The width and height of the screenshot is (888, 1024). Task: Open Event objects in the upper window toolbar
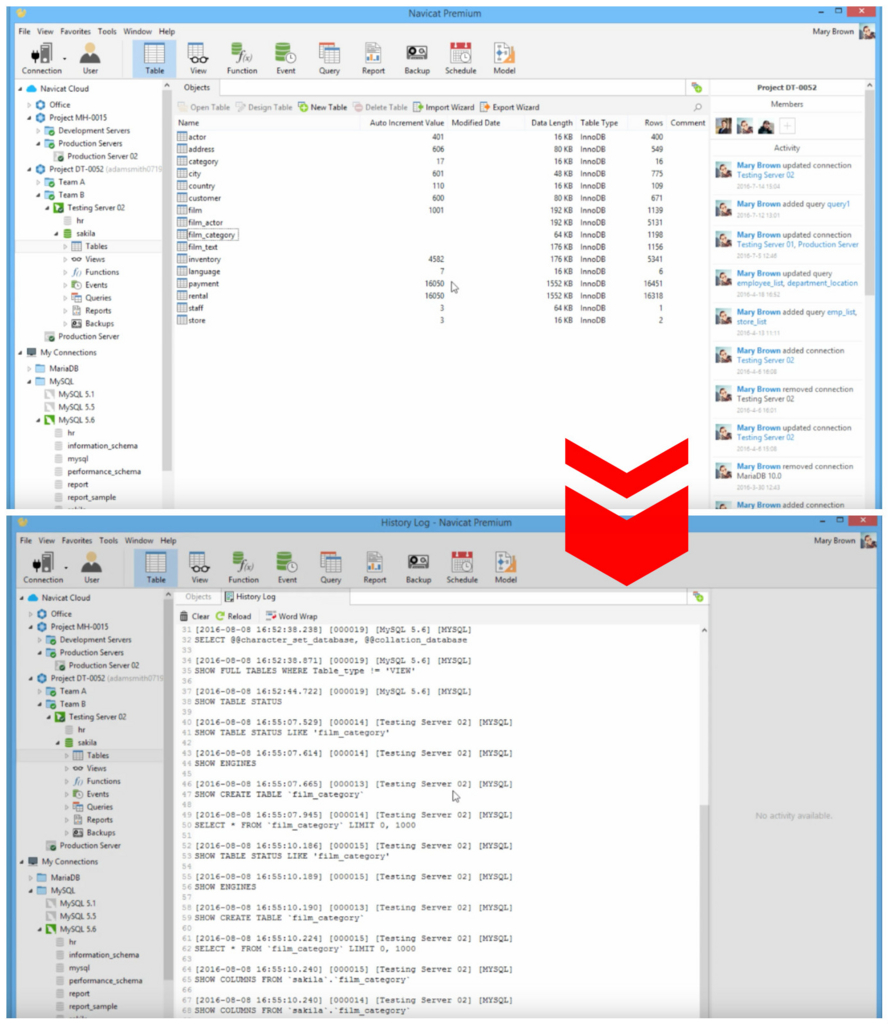click(285, 58)
